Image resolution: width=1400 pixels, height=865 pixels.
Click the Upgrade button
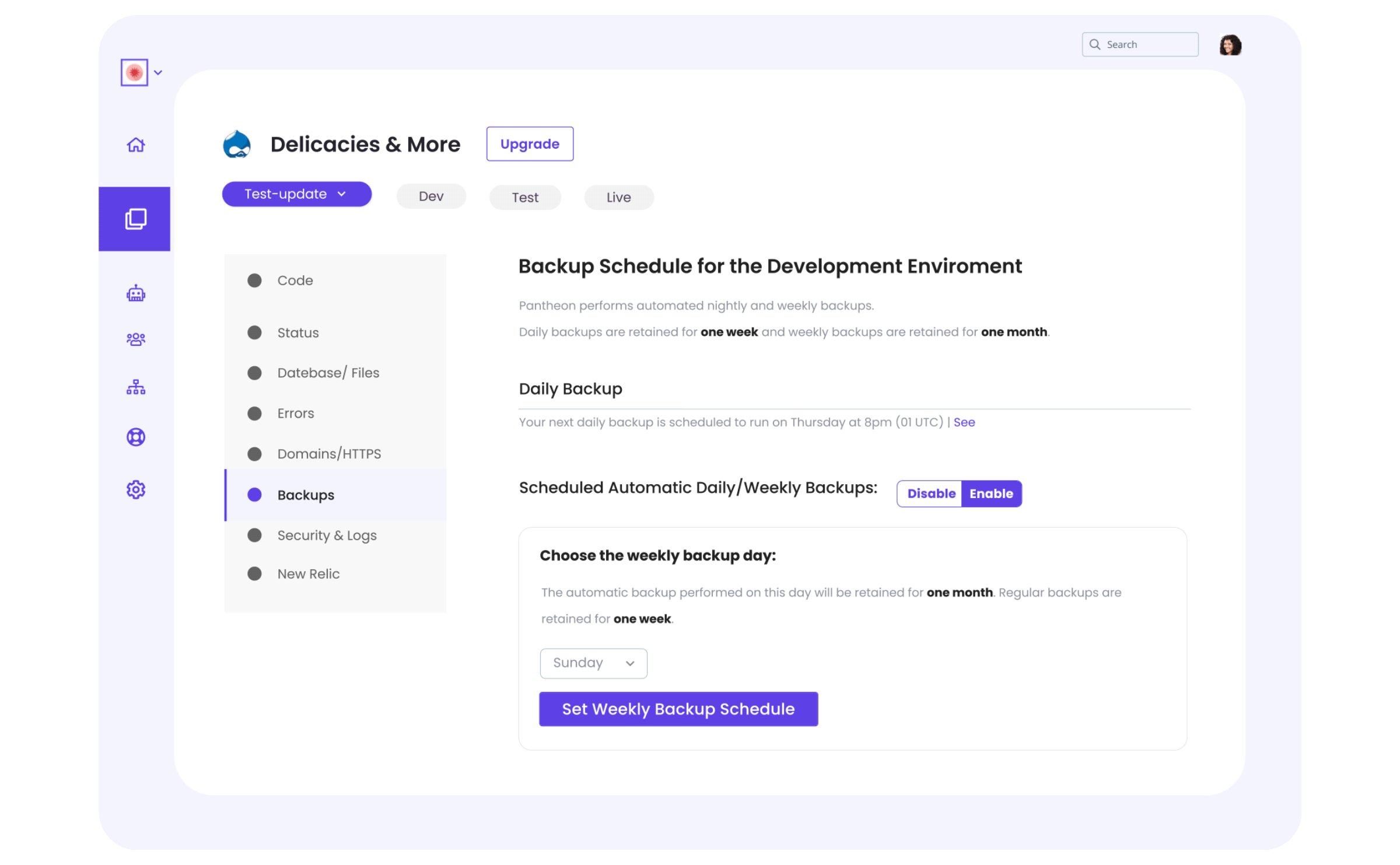click(530, 144)
